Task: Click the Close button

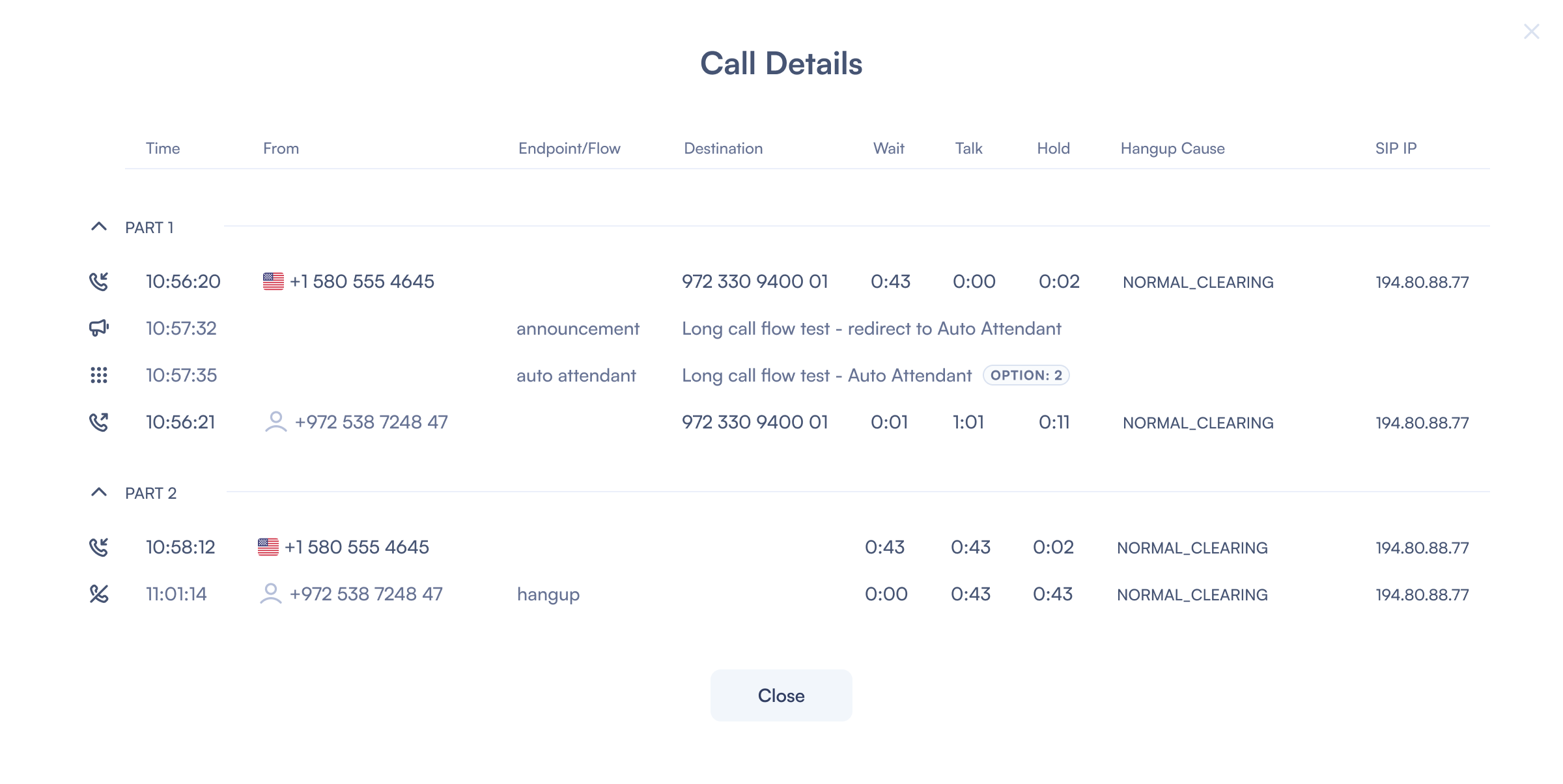Action: [x=781, y=695]
